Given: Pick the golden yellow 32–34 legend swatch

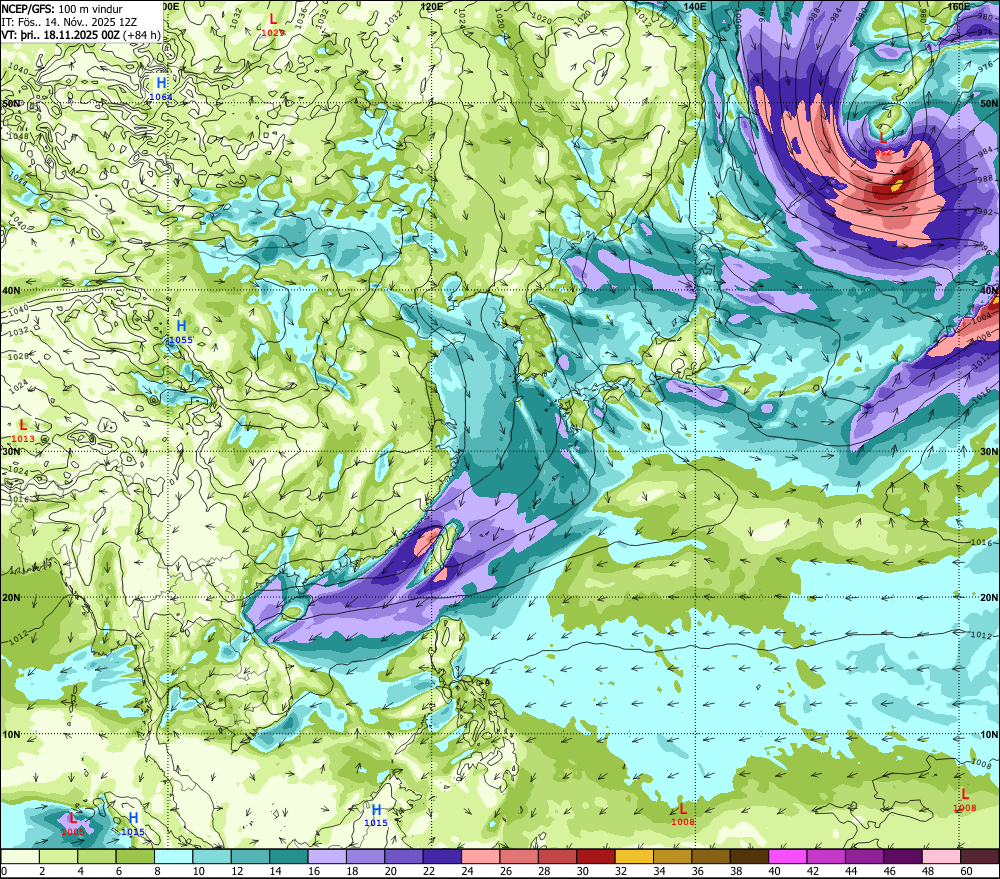Looking at the screenshot, I should click(x=634, y=856).
